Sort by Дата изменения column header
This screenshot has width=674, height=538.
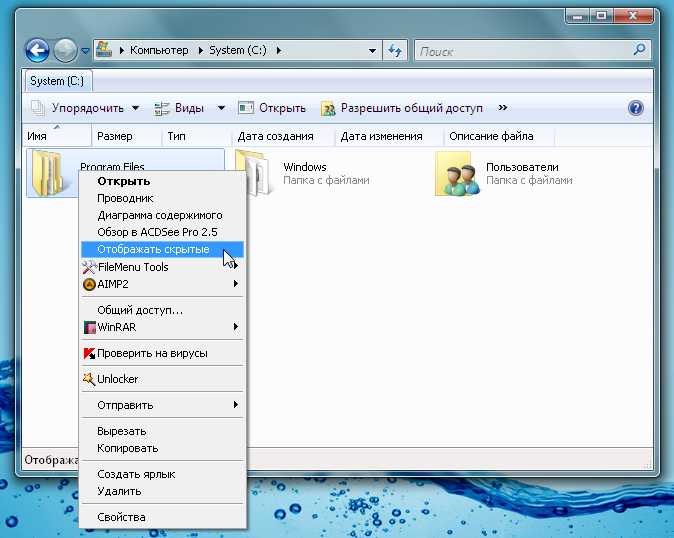(x=389, y=136)
